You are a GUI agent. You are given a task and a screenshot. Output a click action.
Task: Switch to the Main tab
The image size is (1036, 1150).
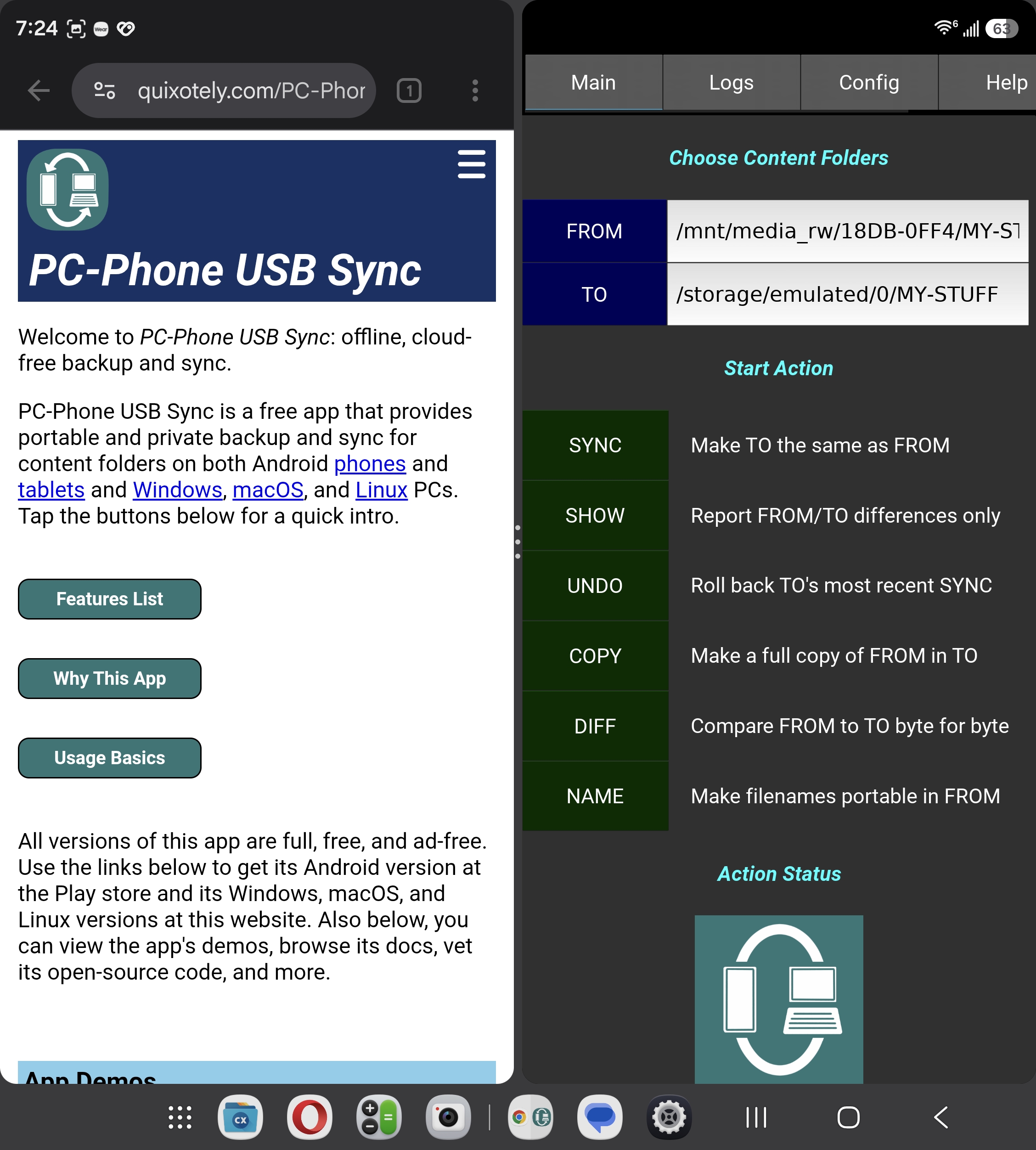(x=594, y=83)
